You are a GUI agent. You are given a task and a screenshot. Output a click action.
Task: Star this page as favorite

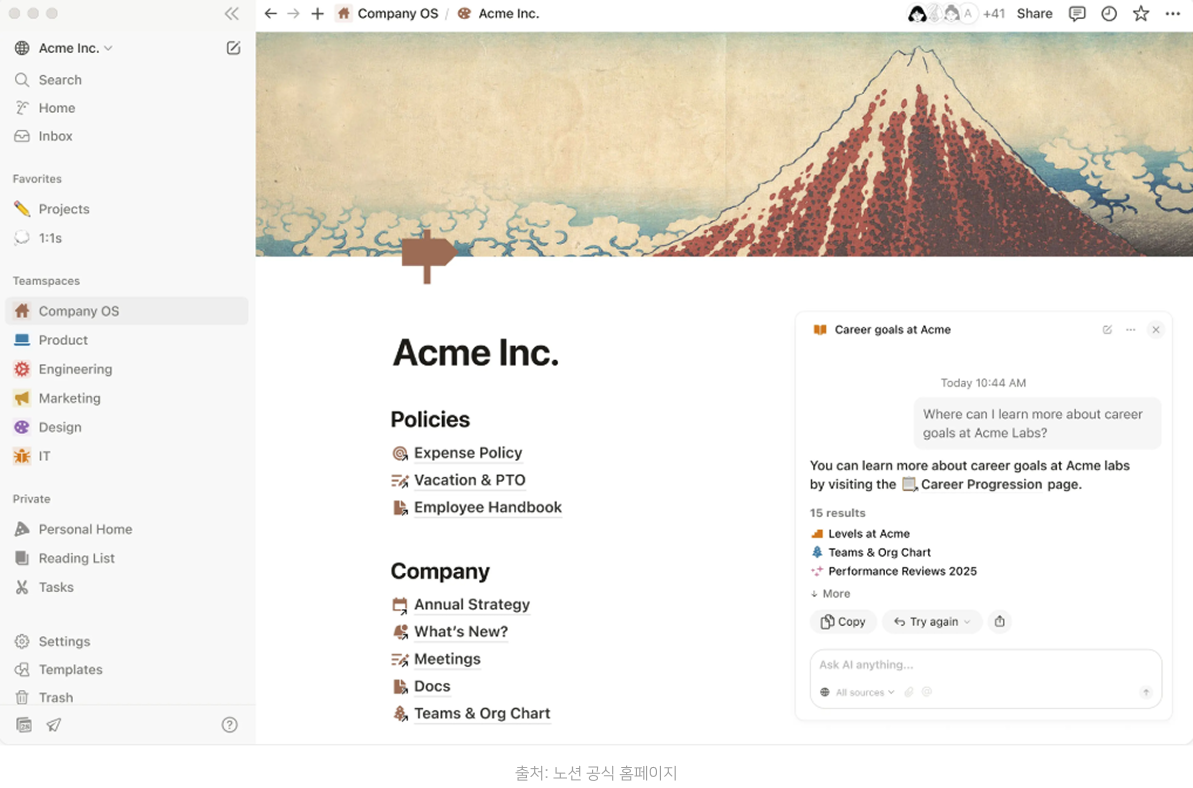[x=1141, y=14]
